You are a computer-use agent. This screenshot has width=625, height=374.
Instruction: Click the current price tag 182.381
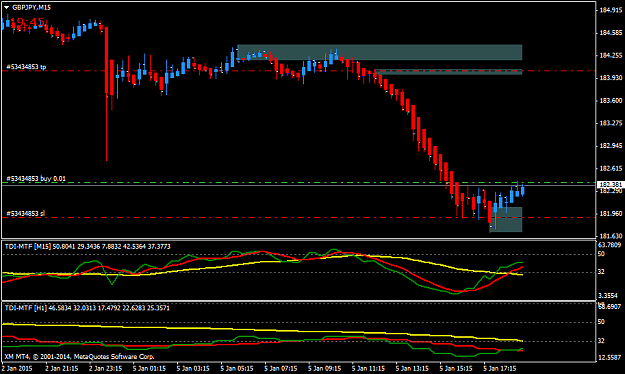click(610, 185)
